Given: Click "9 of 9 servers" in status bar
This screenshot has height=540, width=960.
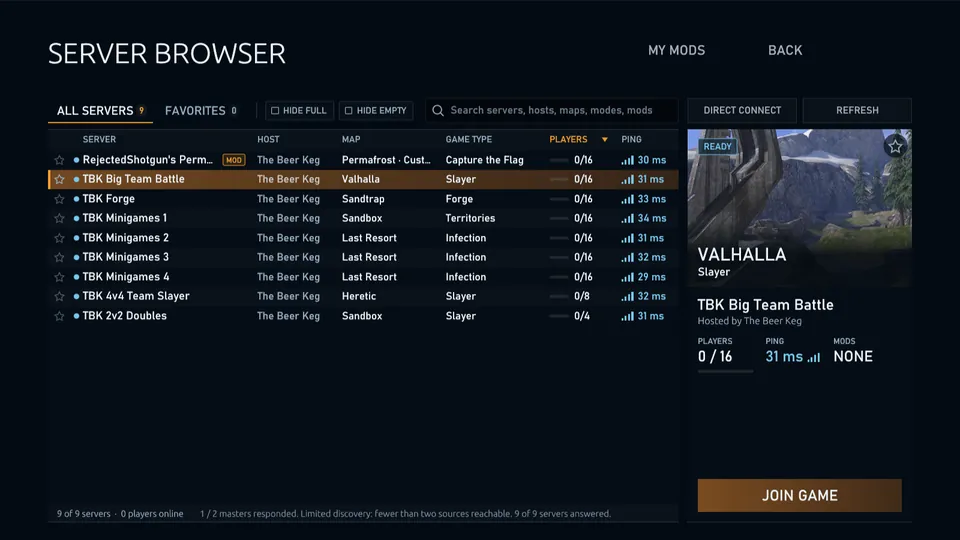Looking at the screenshot, I should 83,514.
